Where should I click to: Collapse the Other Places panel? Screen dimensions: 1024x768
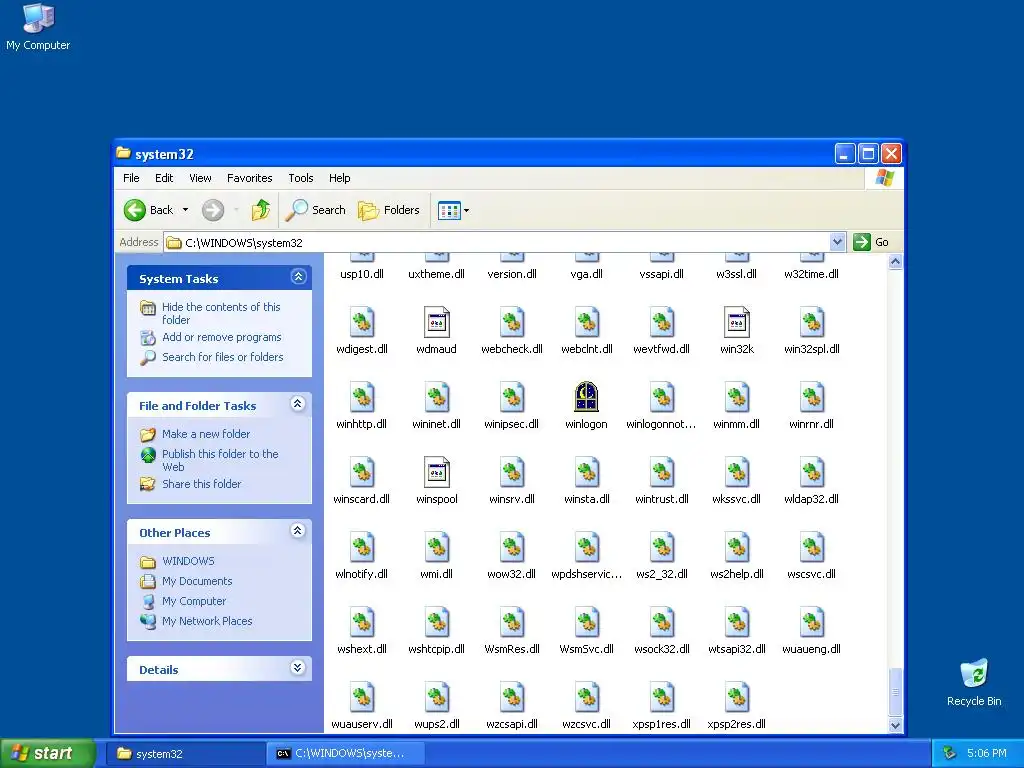(298, 530)
